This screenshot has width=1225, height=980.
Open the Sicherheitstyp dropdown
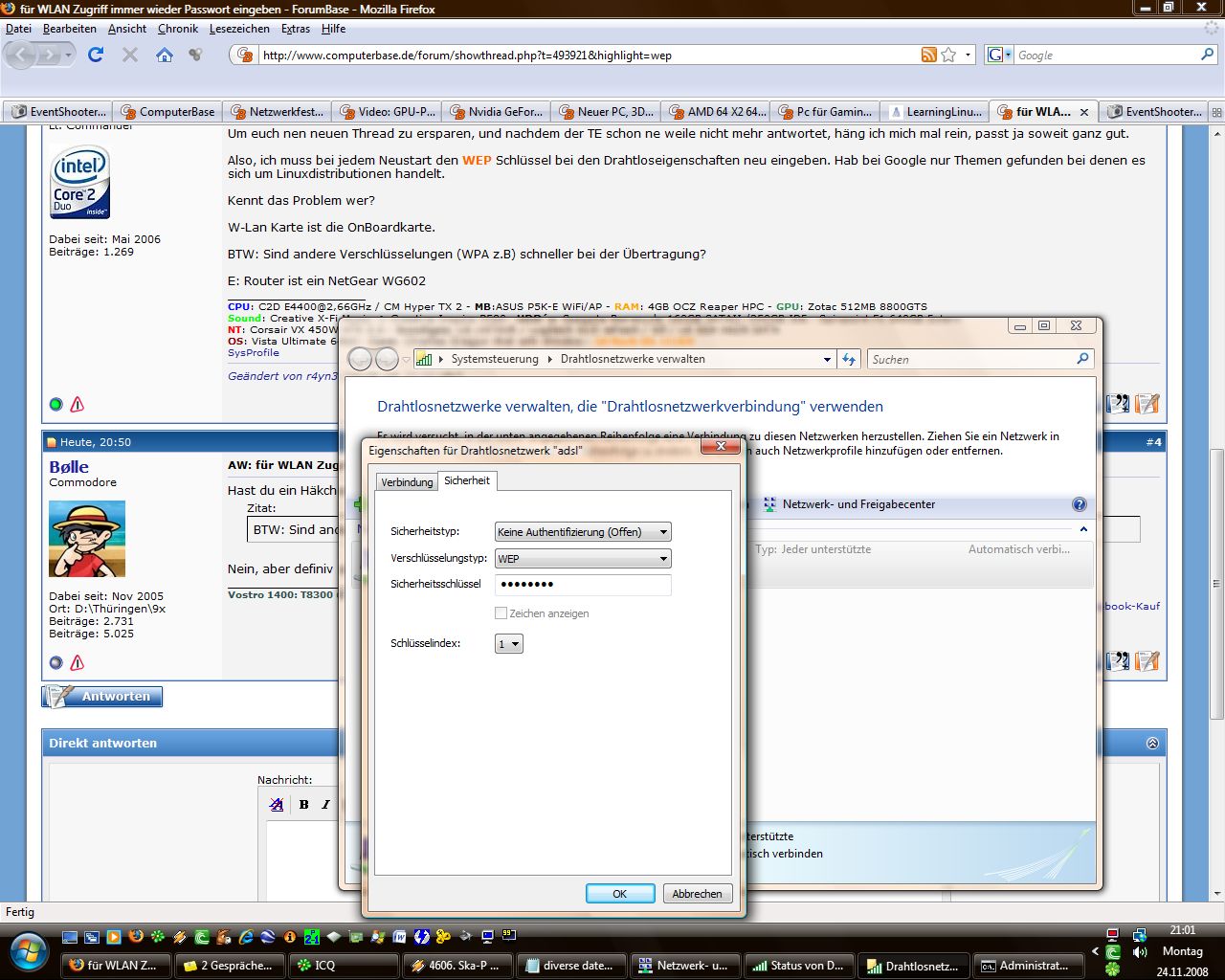click(583, 531)
